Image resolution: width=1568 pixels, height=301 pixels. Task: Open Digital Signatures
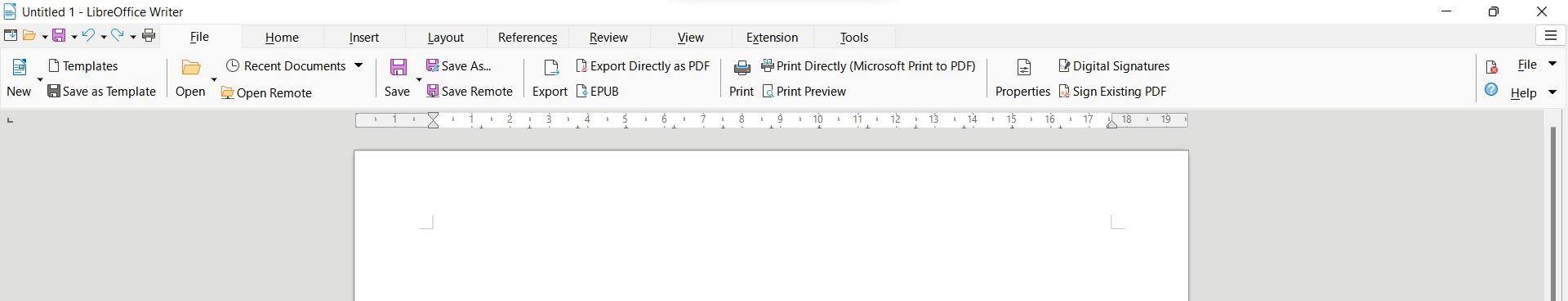[1114, 66]
